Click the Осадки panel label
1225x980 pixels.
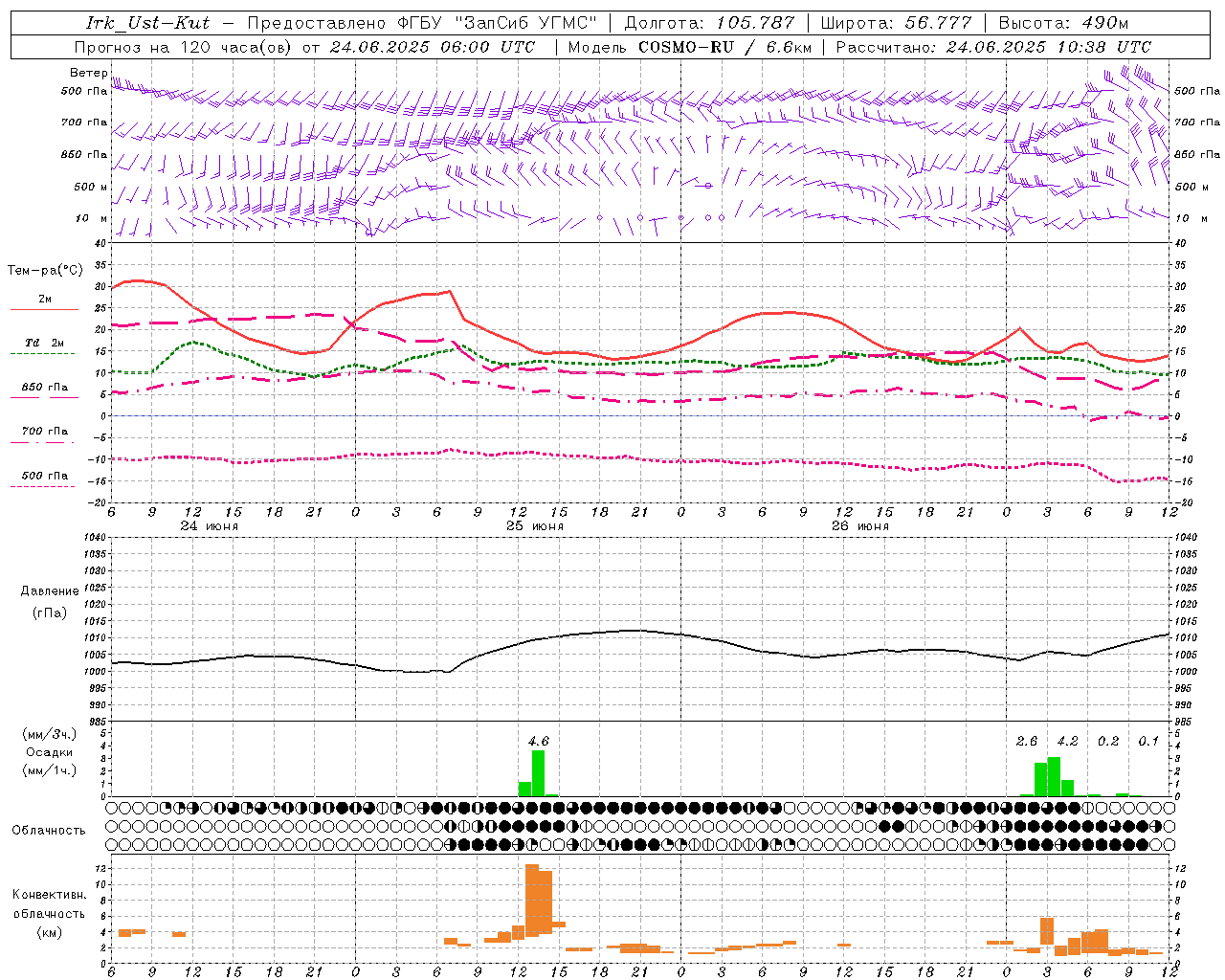(x=50, y=752)
